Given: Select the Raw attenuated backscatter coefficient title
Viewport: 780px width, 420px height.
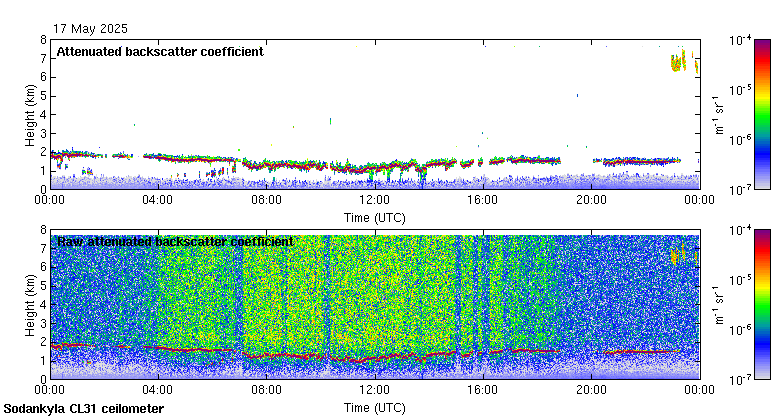Looking at the screenshot, I should 175,242.
